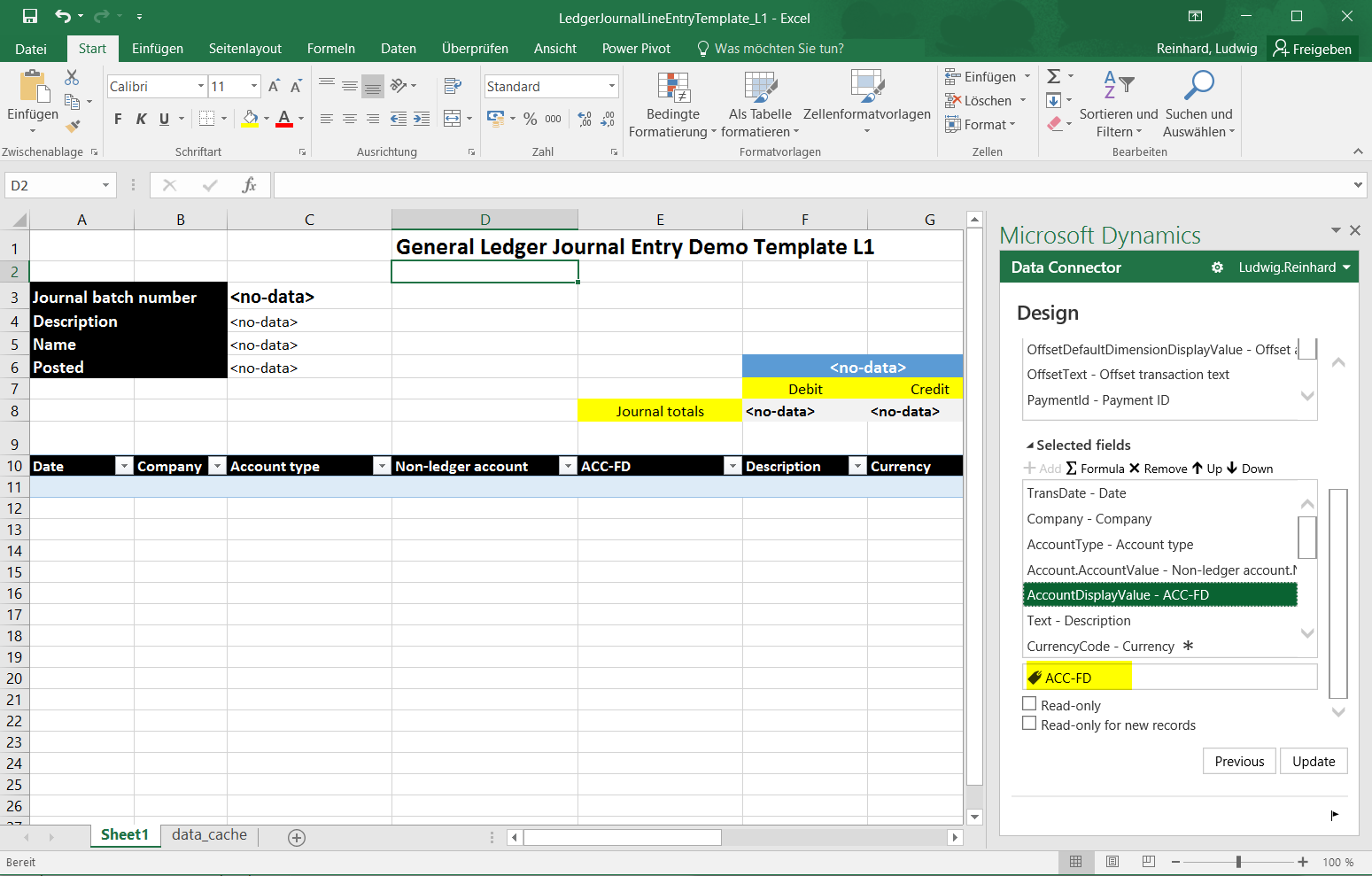The image size is (1372, 876).
Task: Click the Percent style icon
Action: 530,119
